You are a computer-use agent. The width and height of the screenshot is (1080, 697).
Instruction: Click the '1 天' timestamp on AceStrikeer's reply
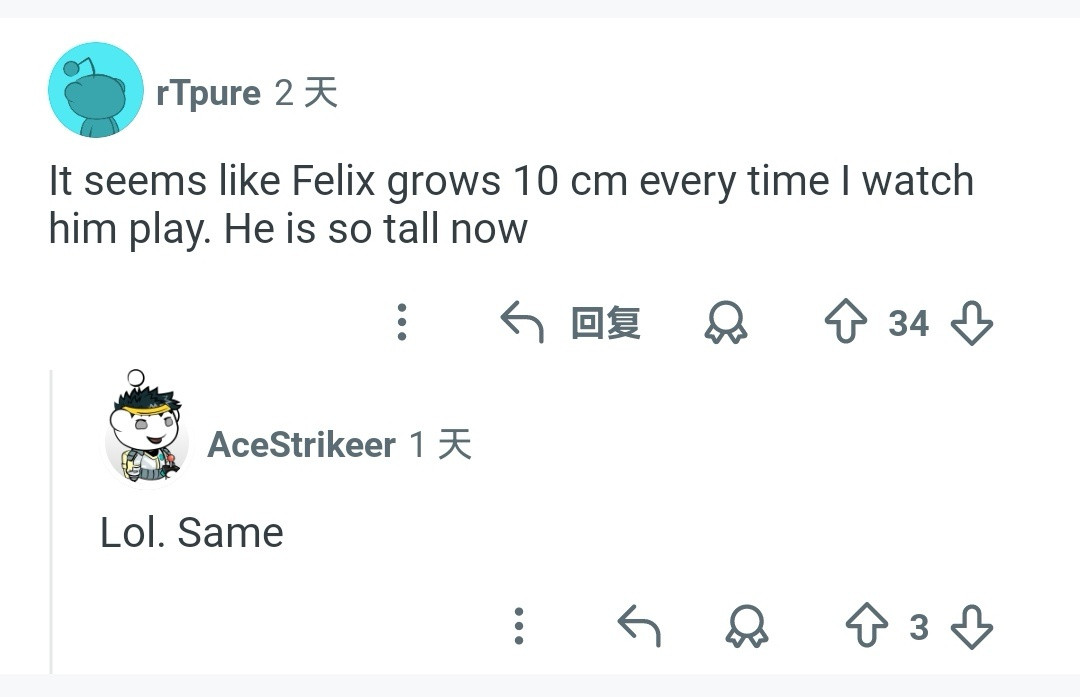pyautogui.click(x=445, y=445)
